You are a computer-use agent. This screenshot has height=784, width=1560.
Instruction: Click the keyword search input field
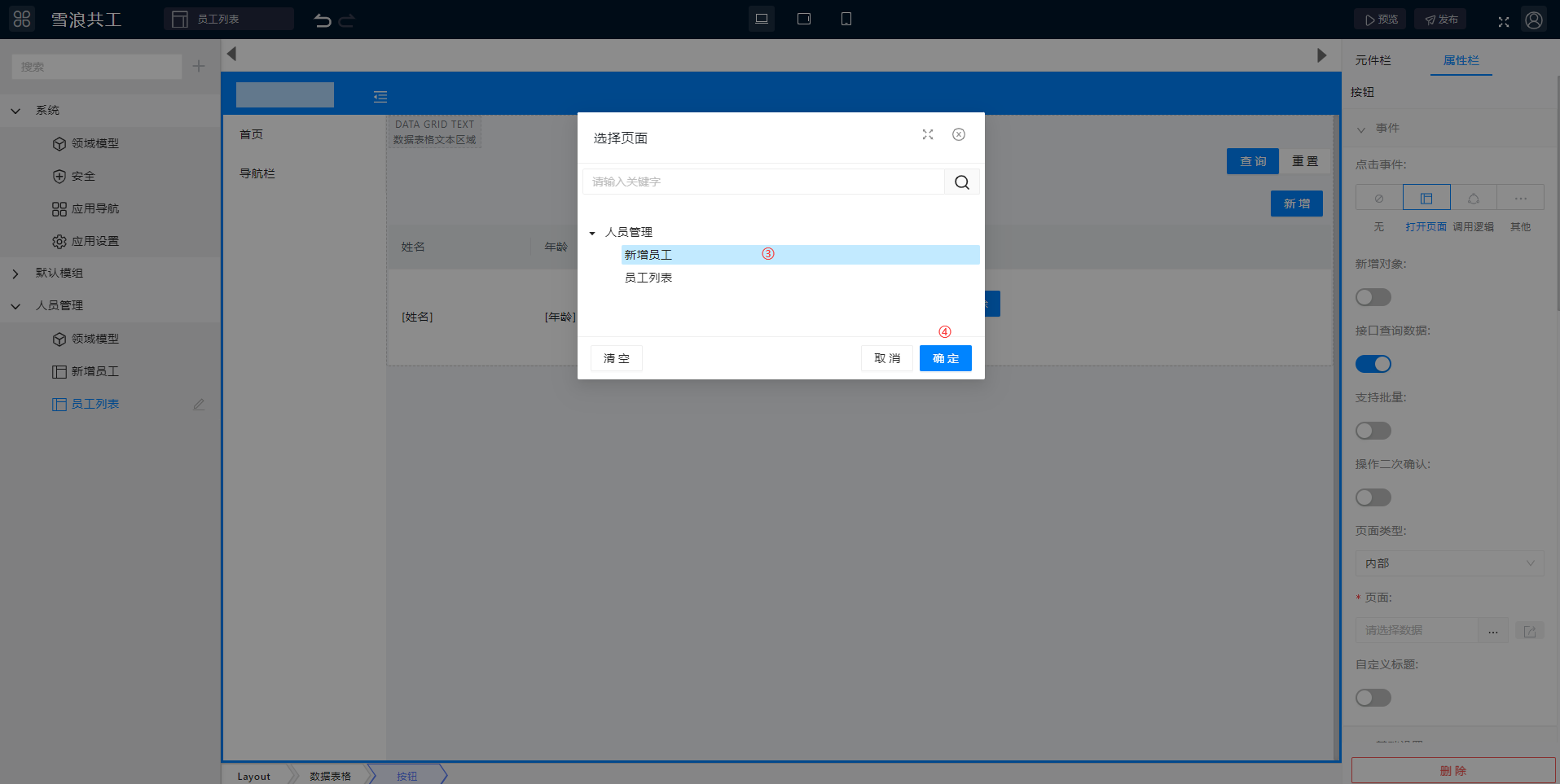click(x=762, y=182)
